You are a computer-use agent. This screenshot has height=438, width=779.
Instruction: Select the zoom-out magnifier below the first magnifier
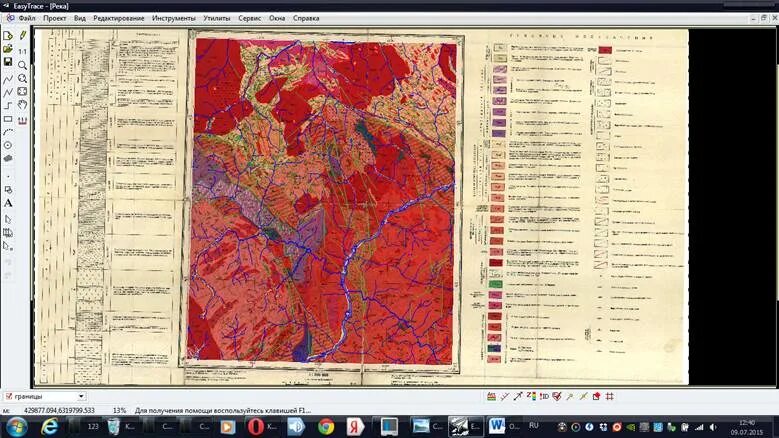pos(22,78)
